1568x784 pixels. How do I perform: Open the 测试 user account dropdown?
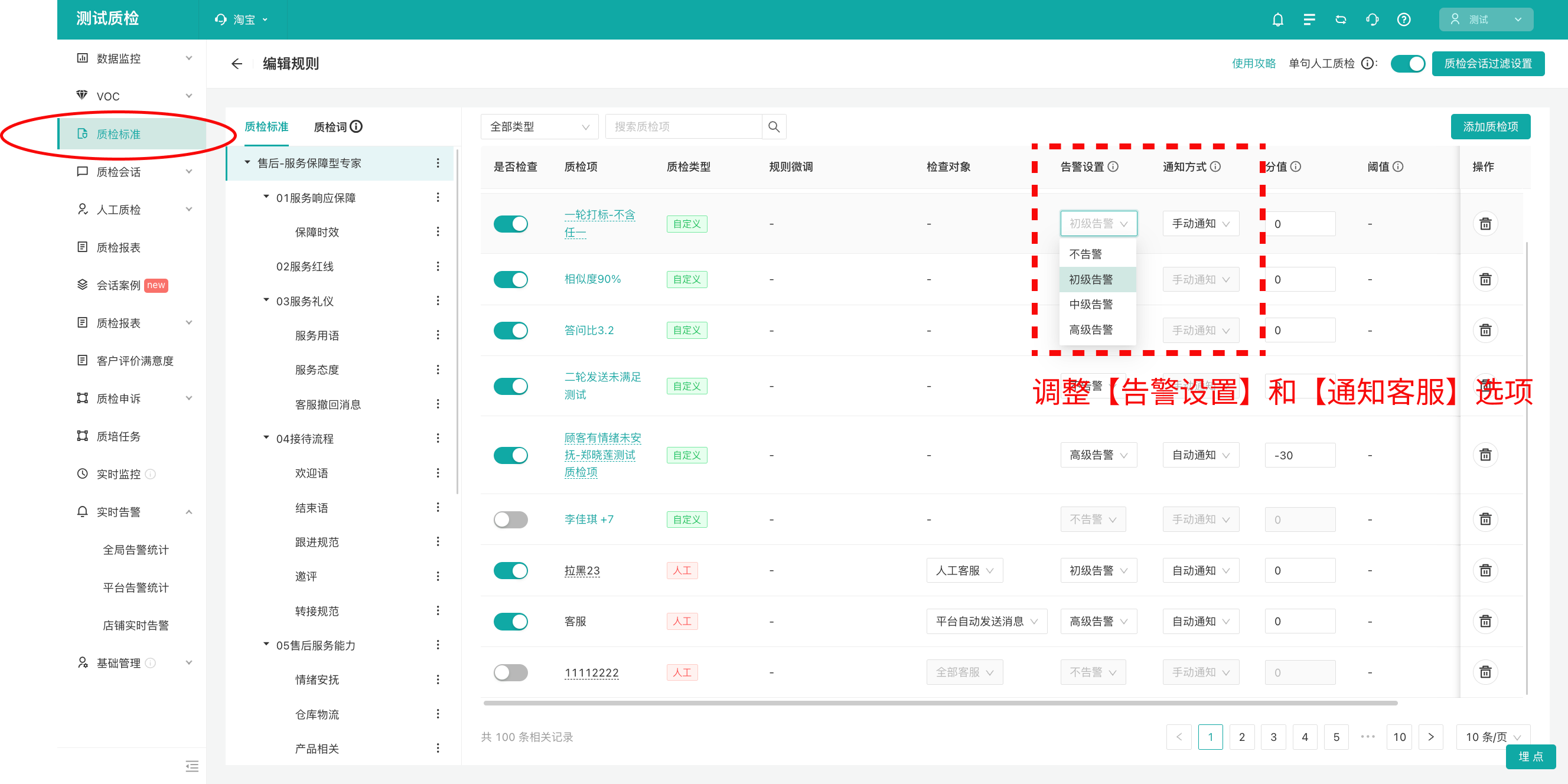pos(1485,19)
